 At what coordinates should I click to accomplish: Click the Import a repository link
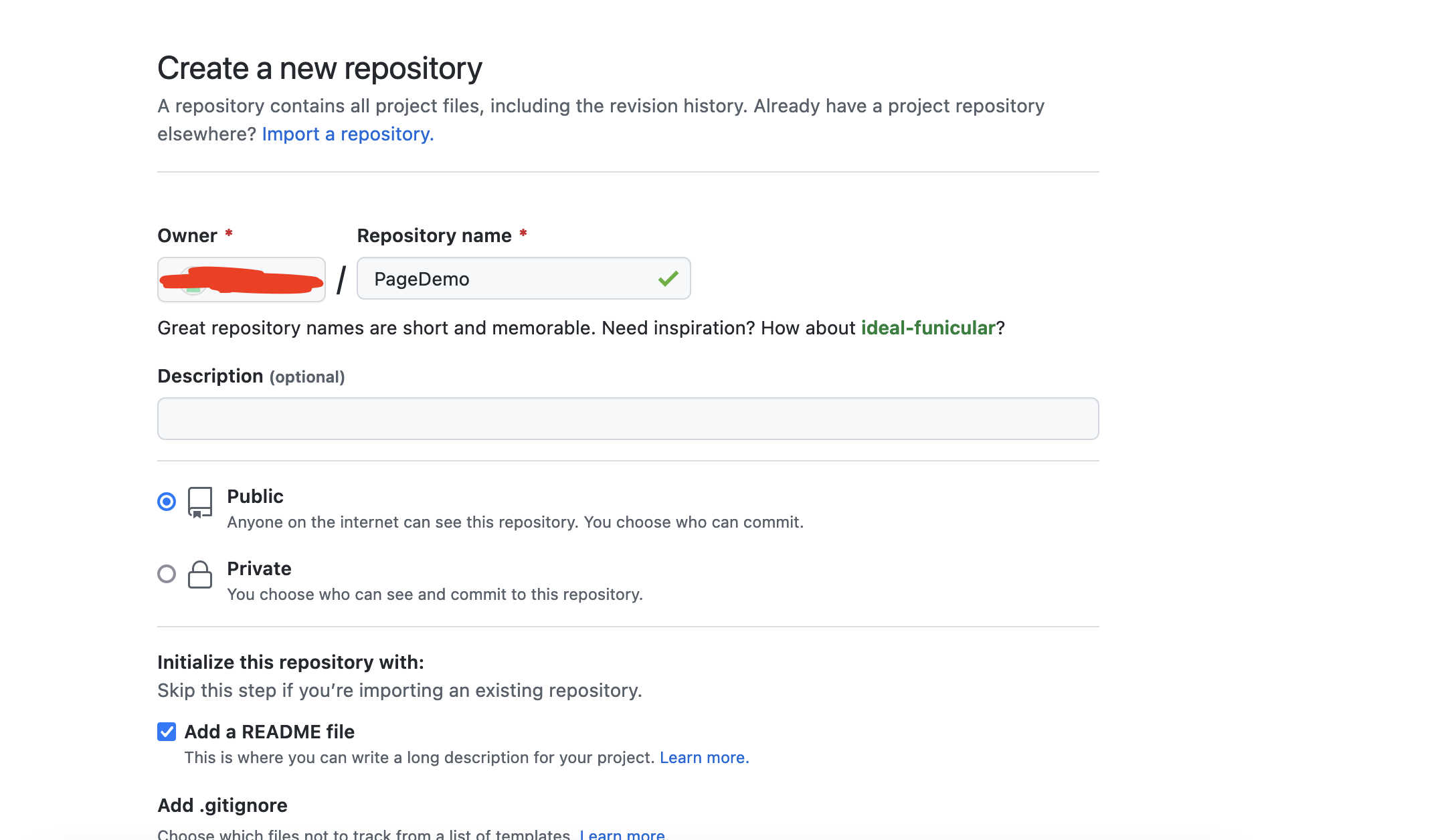[347, 134]
